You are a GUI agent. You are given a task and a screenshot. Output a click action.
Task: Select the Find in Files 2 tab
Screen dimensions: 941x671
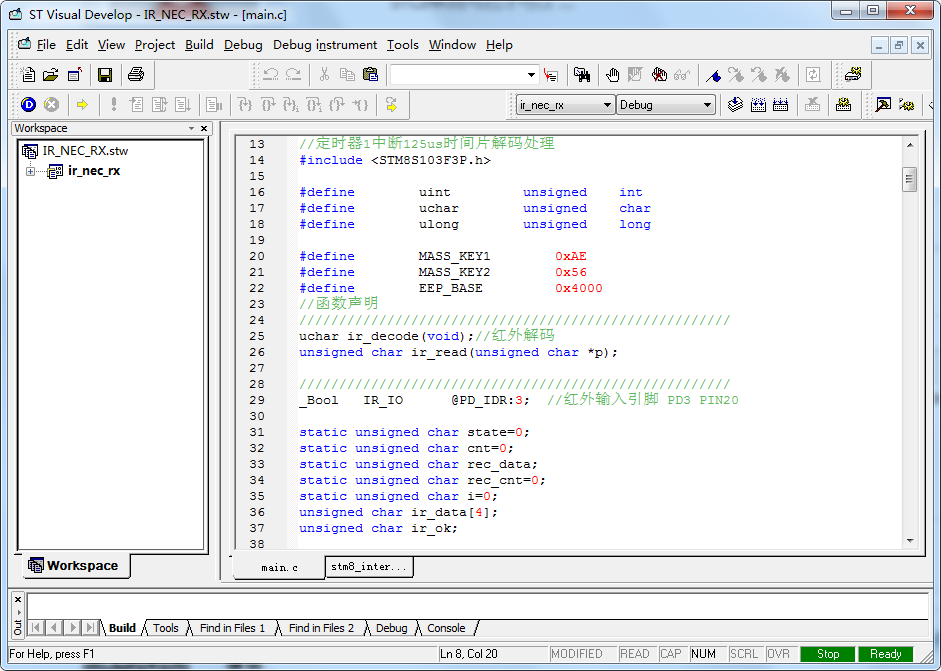tap(321, 628)
